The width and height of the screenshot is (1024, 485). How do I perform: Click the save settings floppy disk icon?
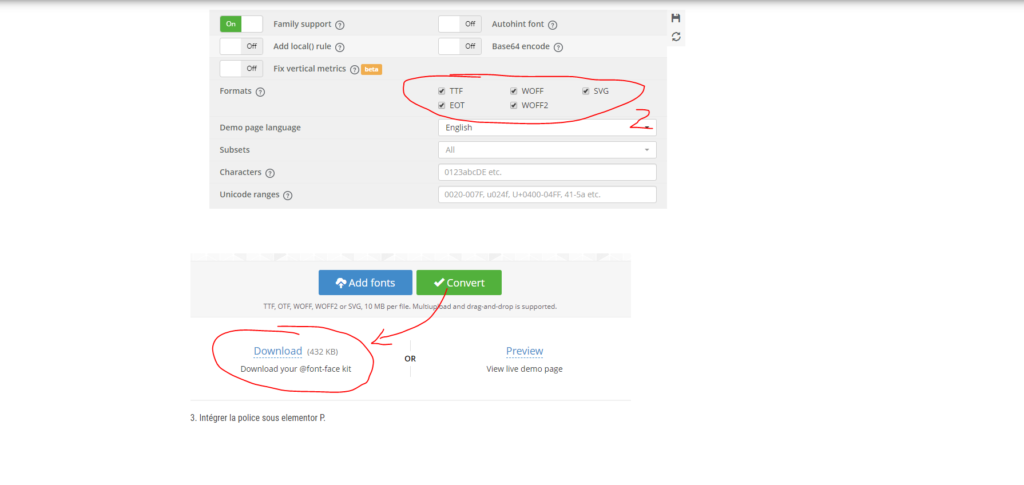(676, 18)
